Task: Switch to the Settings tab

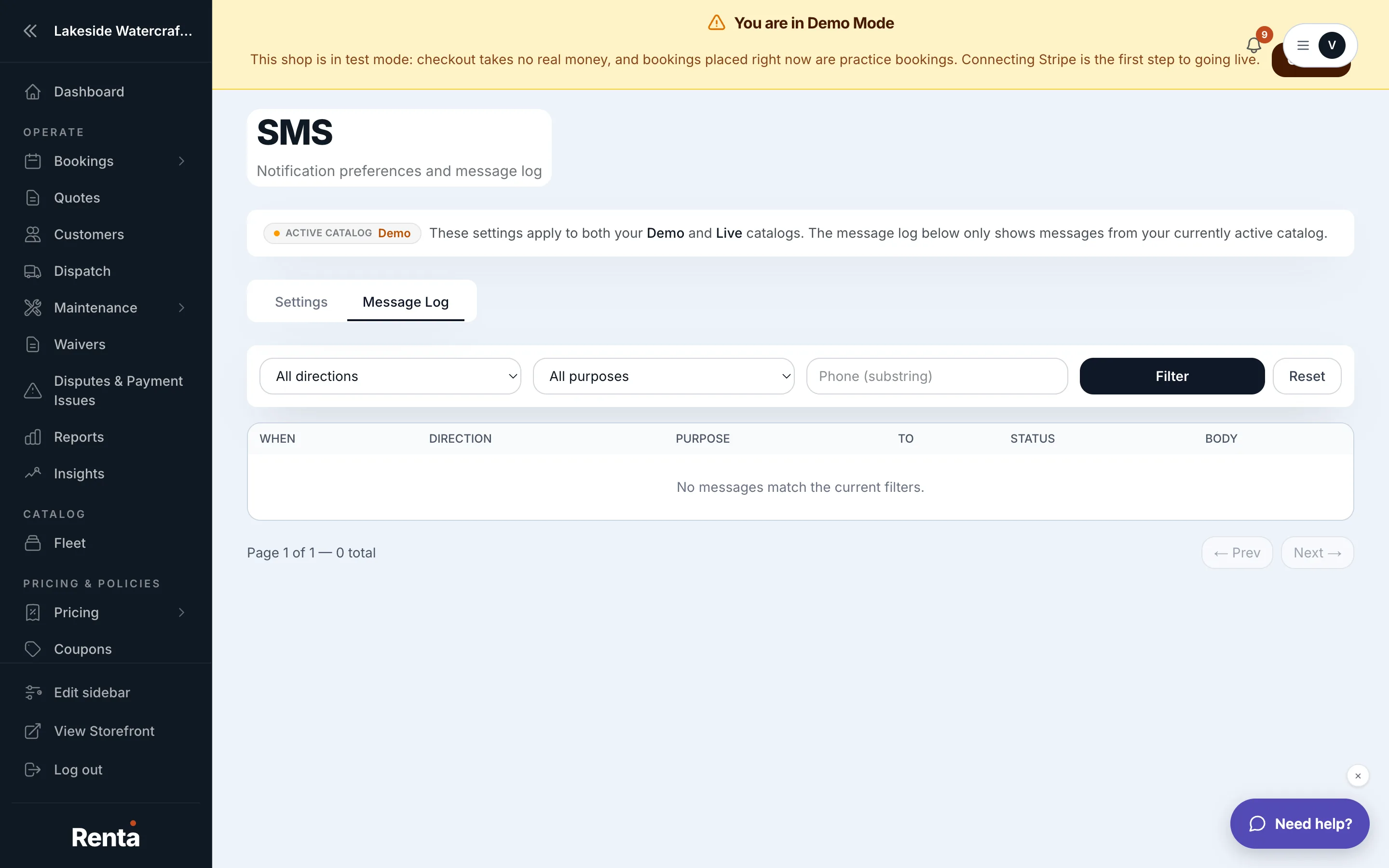Action: click(301, 302)
